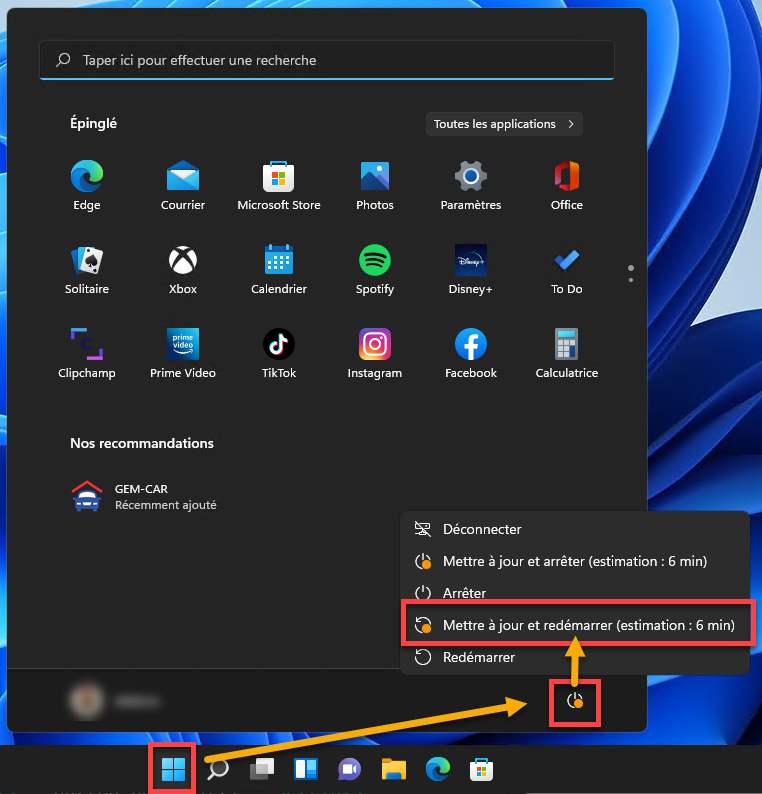Launch Clipchamp video editor
The width and height of the screenshot is (762, 794).
87,353
